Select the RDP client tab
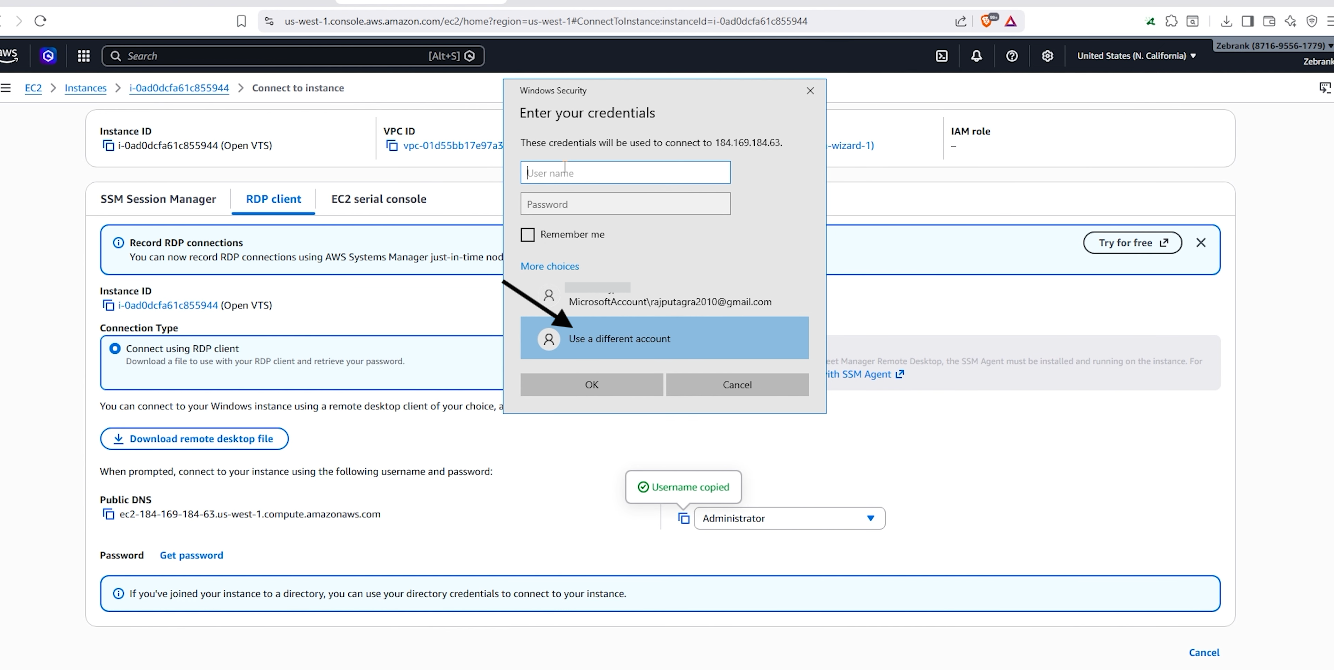Image resolution: width=1334 pixels, height=670 pixels. coord(273,199)
